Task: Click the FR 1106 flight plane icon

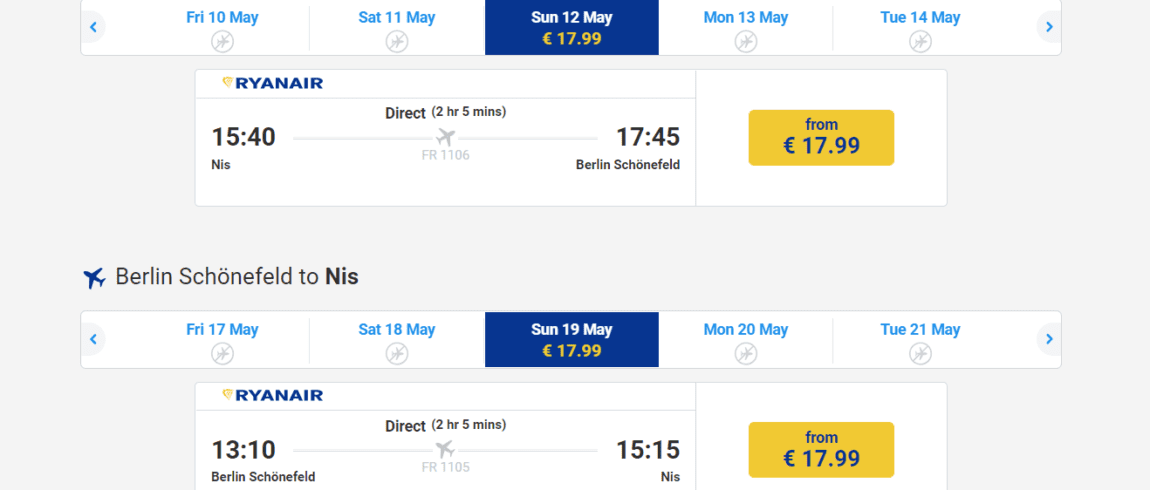Action: pyautogui.click(x=445, y=137)
